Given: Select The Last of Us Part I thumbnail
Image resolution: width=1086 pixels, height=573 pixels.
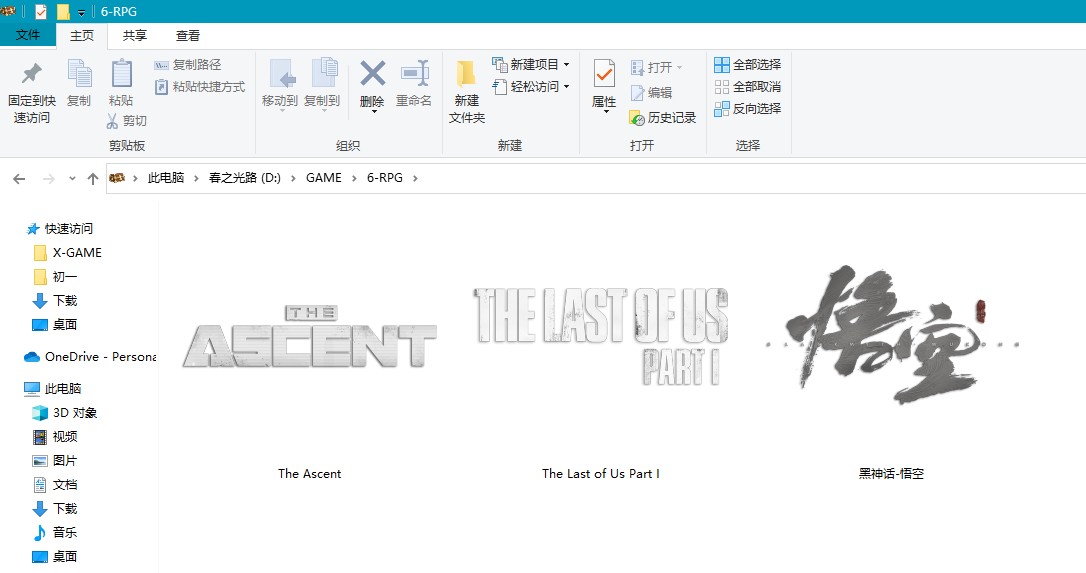Looking at the screenshot, I should click(x=600, y=337).
